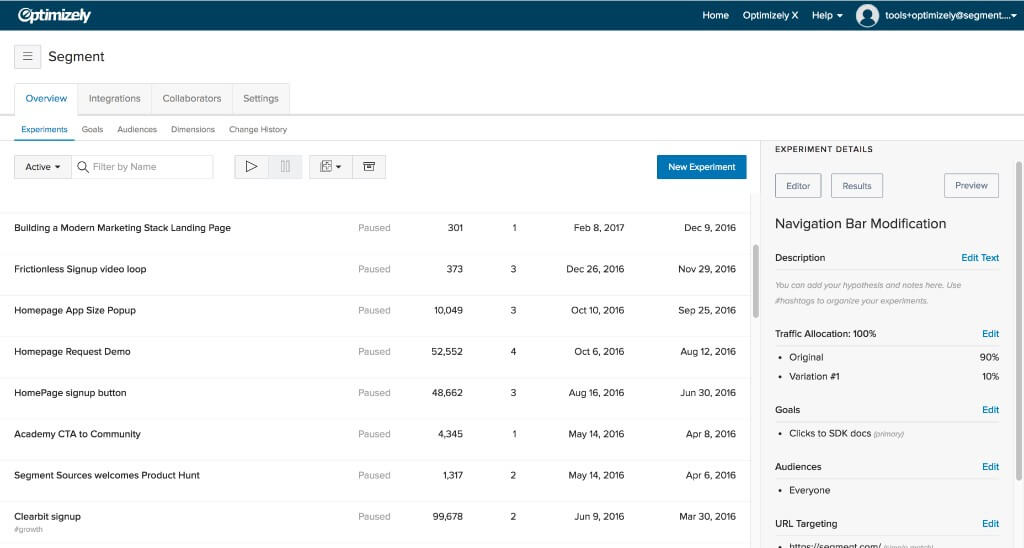This screenshot has width=1024, height=548.
Task: Edit the Goals section
Action: click(x=990, y=410)
